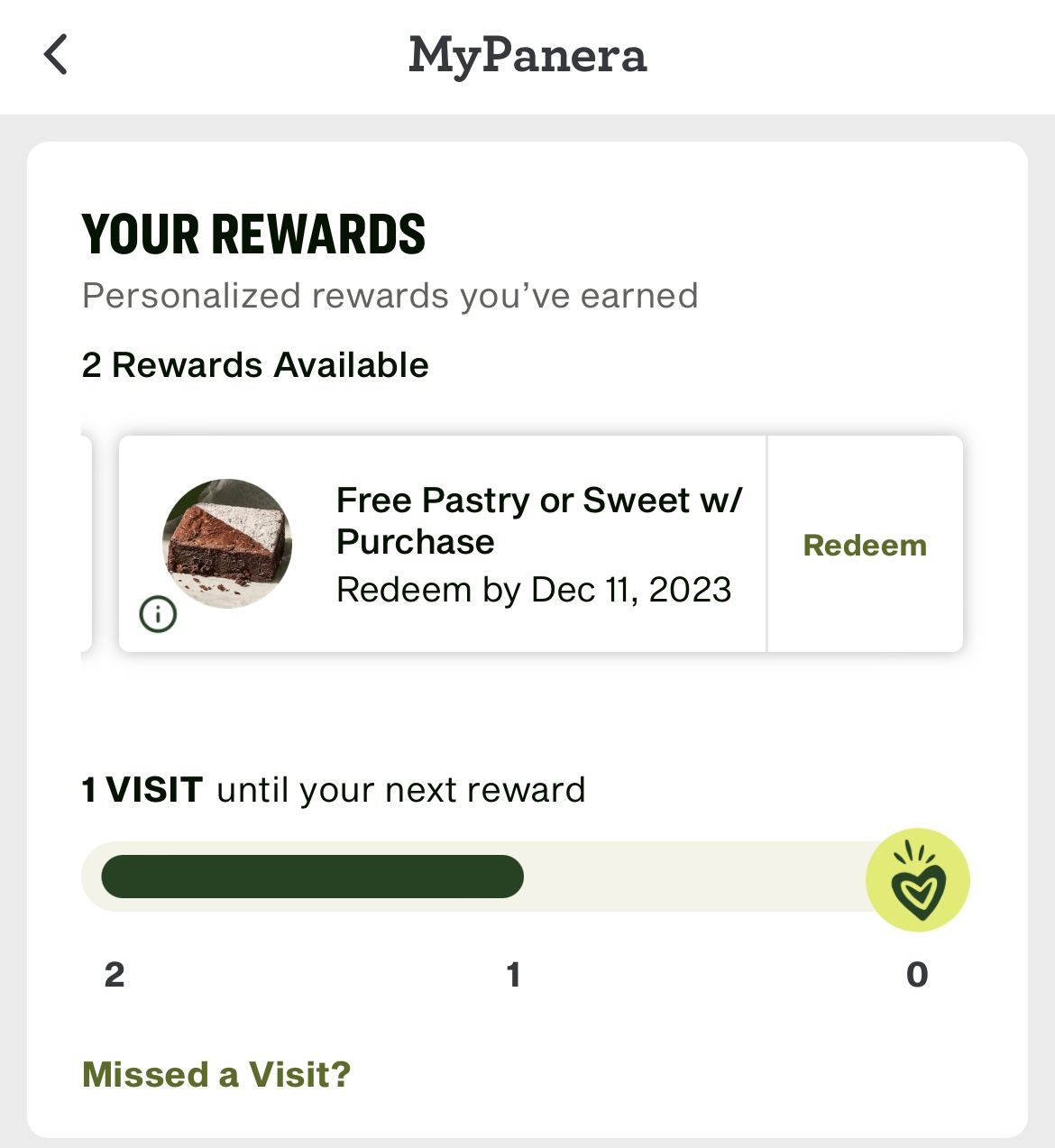Tap the Redeem by Dec 11, 2023 text
Image resolution: width=1055 pixels, height=1148 pixels.
[x=533, y=590]
